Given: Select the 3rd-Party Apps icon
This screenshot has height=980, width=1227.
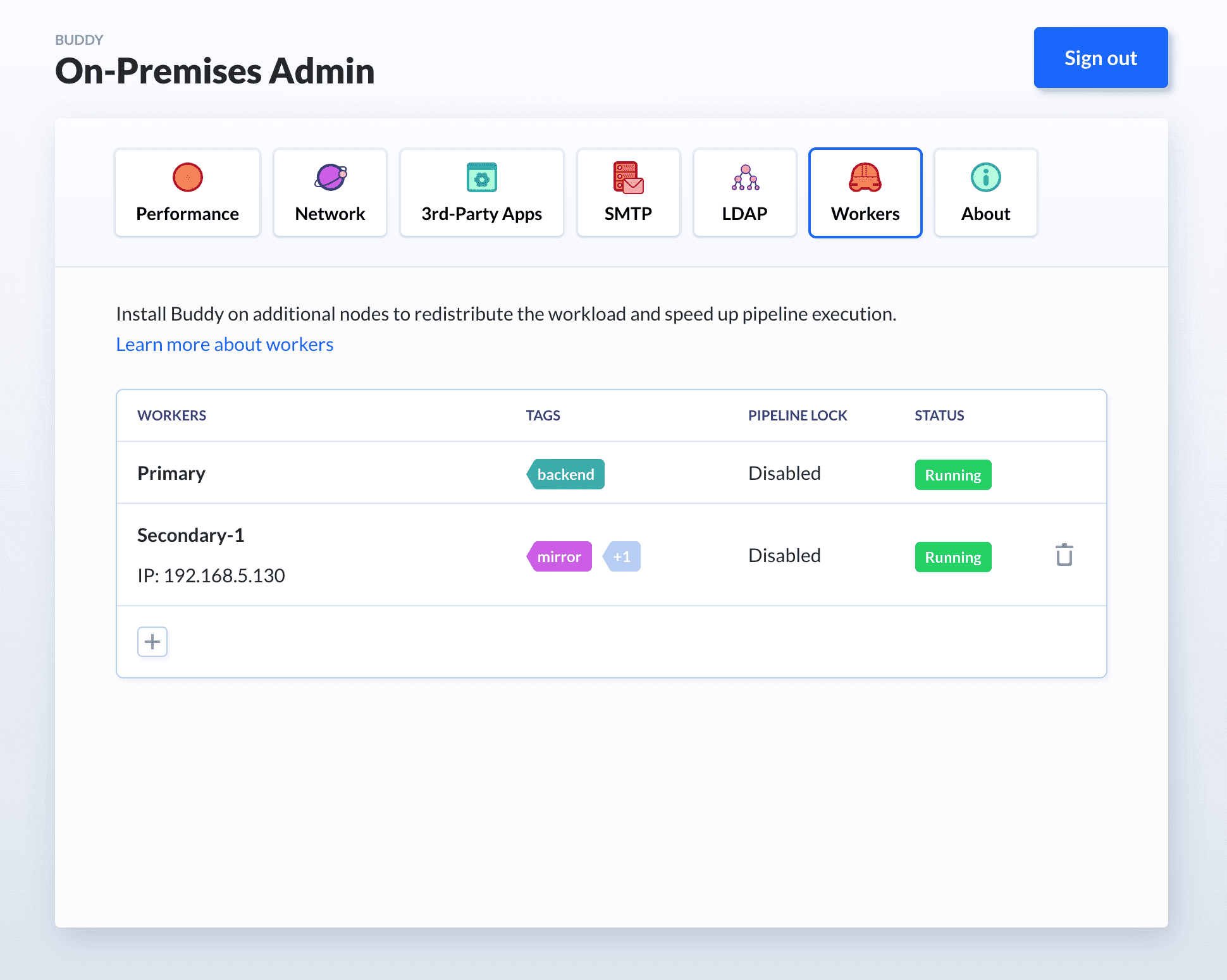Looking at the screenshot, I should [482, 178].
